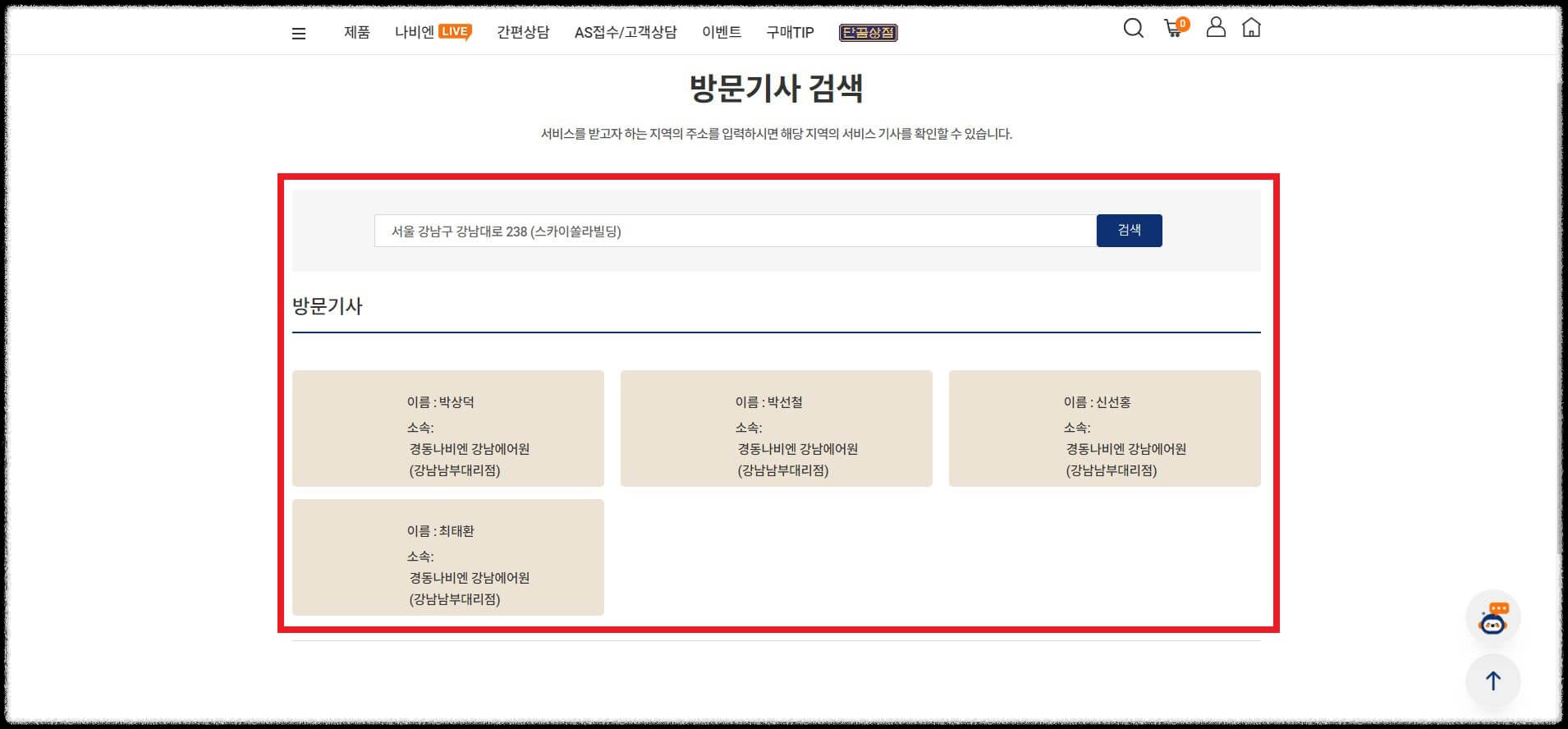
Task: Open the 제품 menu
Action: tap(357, 32)
